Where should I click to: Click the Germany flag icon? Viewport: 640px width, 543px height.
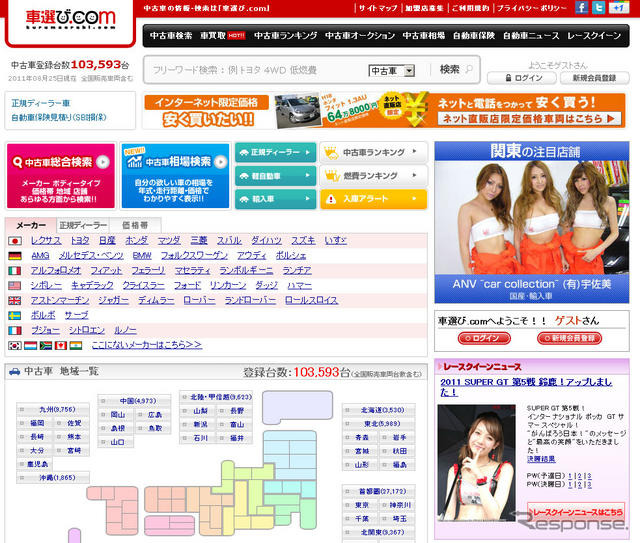tap(15, 256)
